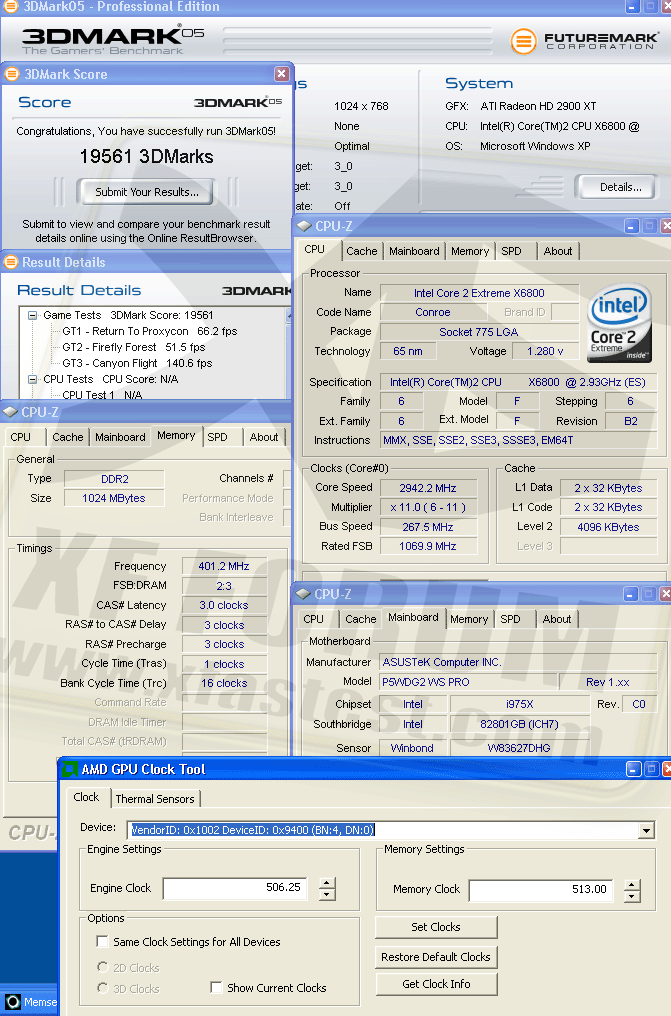Click the Memory Size 1024 MBytes value

tap(114, 498)
